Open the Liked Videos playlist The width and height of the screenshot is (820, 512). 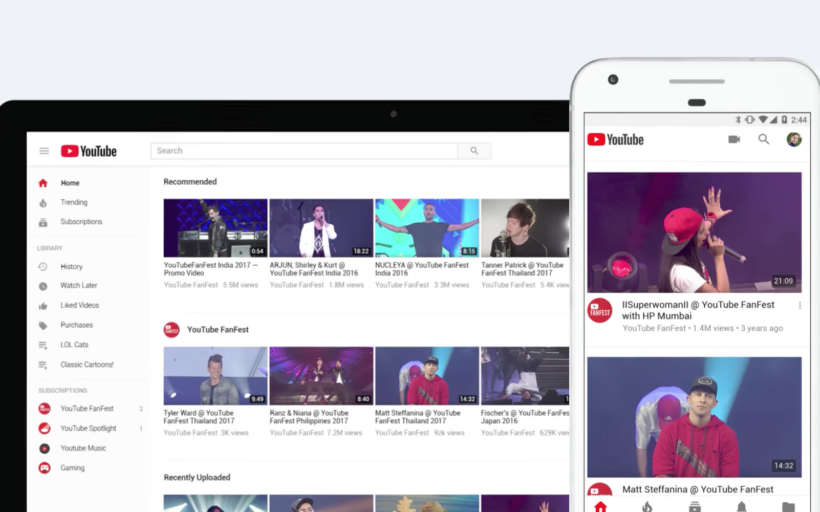[x=79, y=305]
